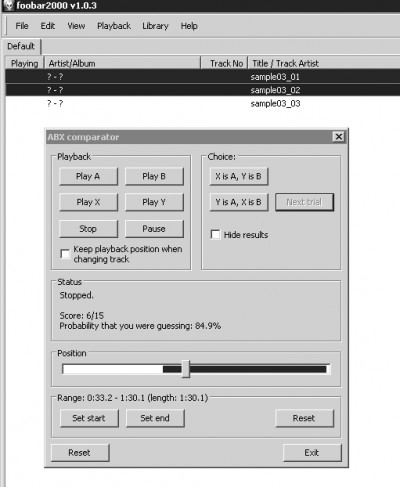Open the Library menu

(x=155, y=26)
